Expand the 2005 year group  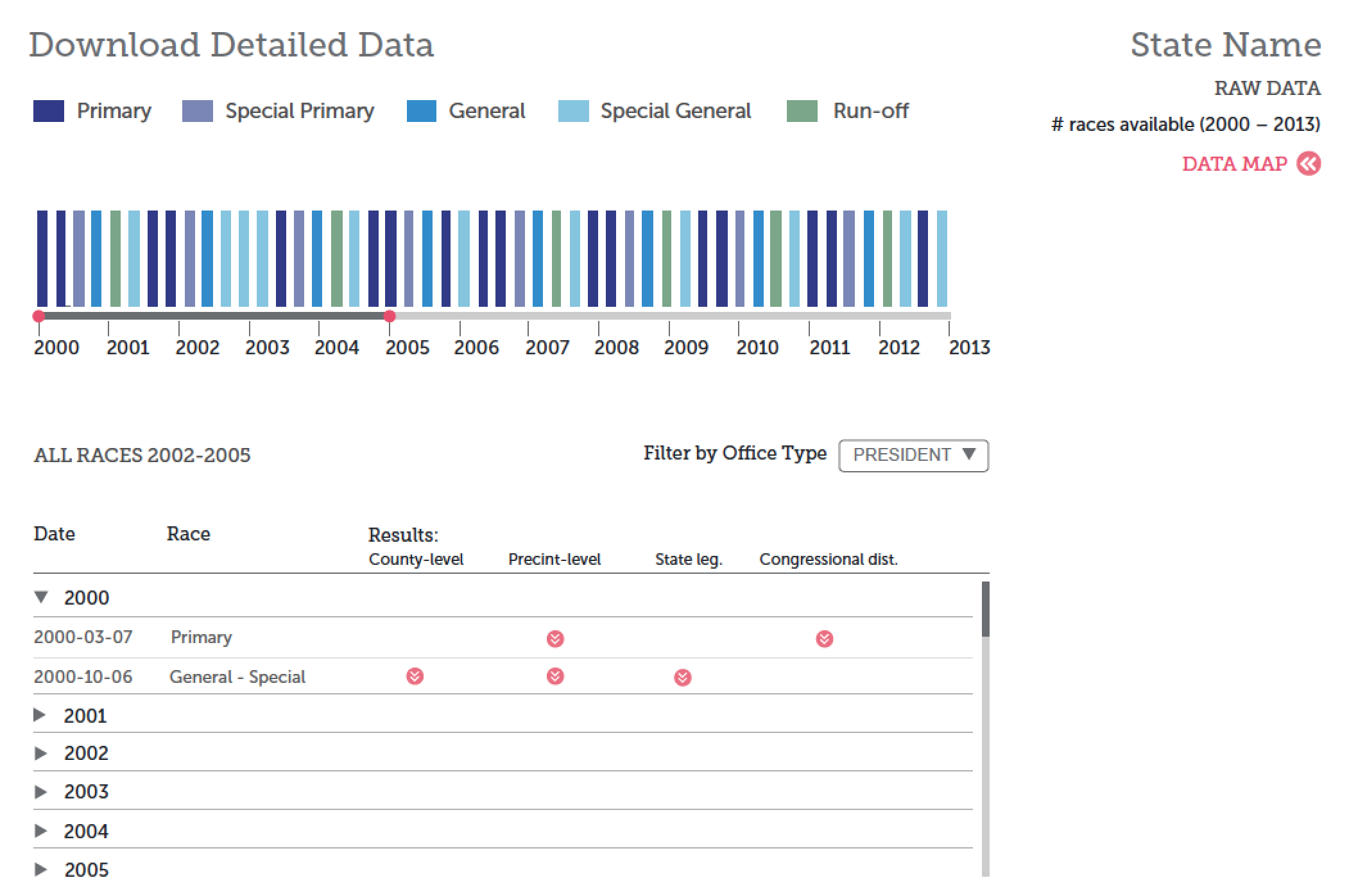(40, 870)
